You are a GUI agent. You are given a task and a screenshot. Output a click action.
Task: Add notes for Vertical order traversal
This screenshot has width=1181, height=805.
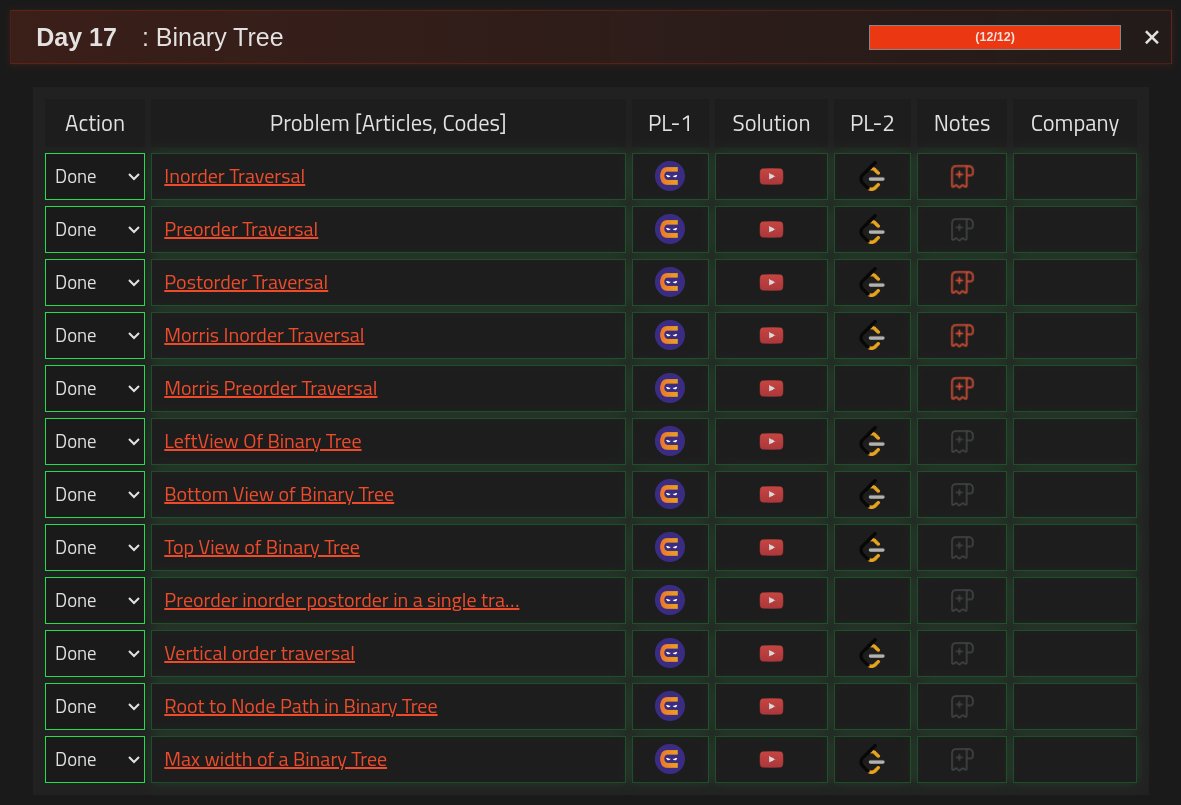point(962,654)
